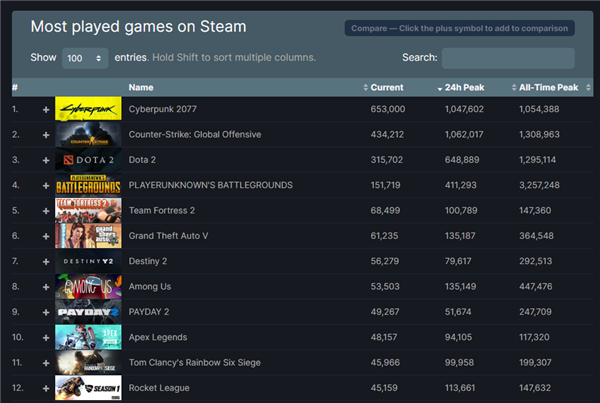The height and width of the screenshot is (403, 600).
Task: Select Apex Legends 24h peak 94,105
Action: [458, 337]
